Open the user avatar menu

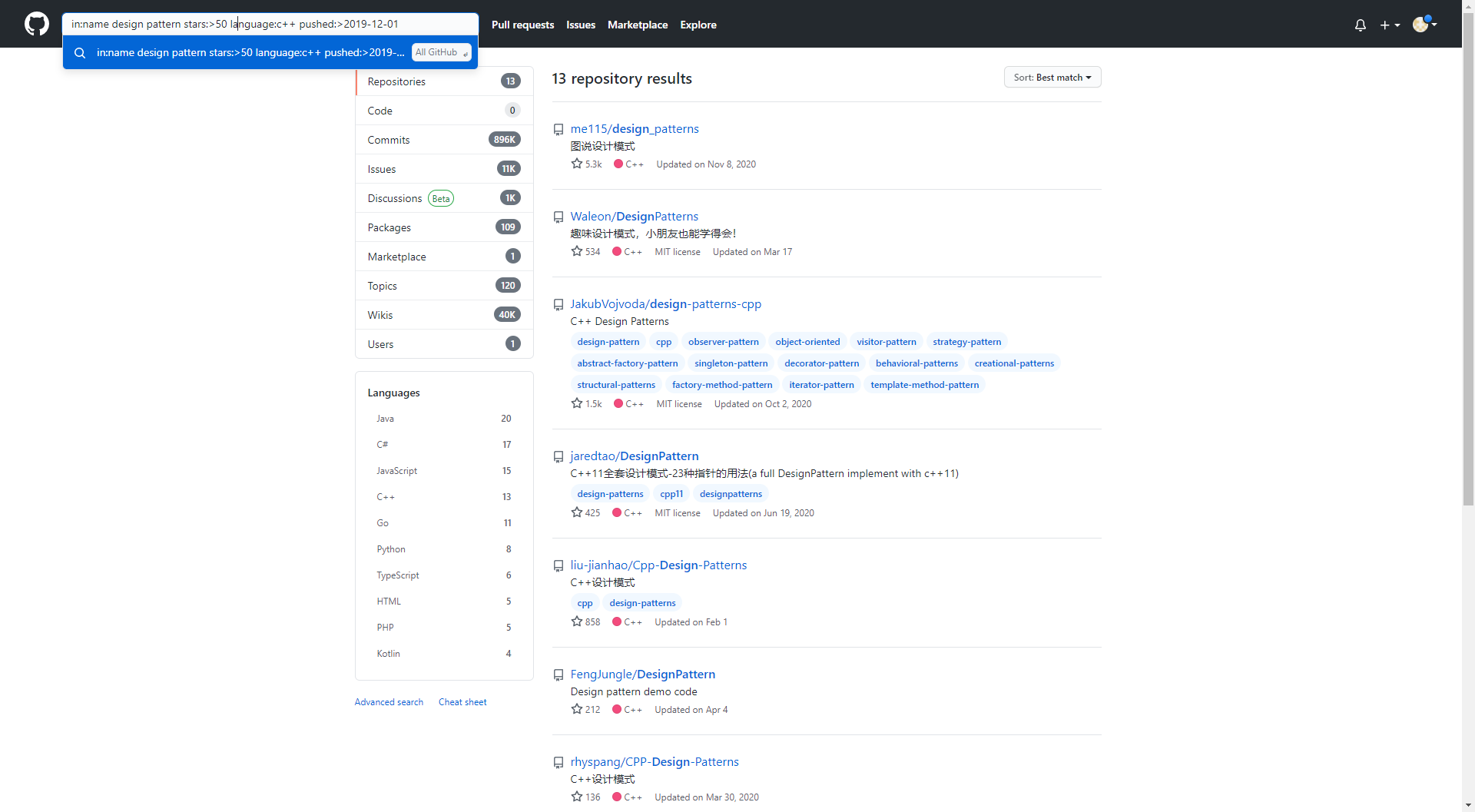pos(1425,25)
